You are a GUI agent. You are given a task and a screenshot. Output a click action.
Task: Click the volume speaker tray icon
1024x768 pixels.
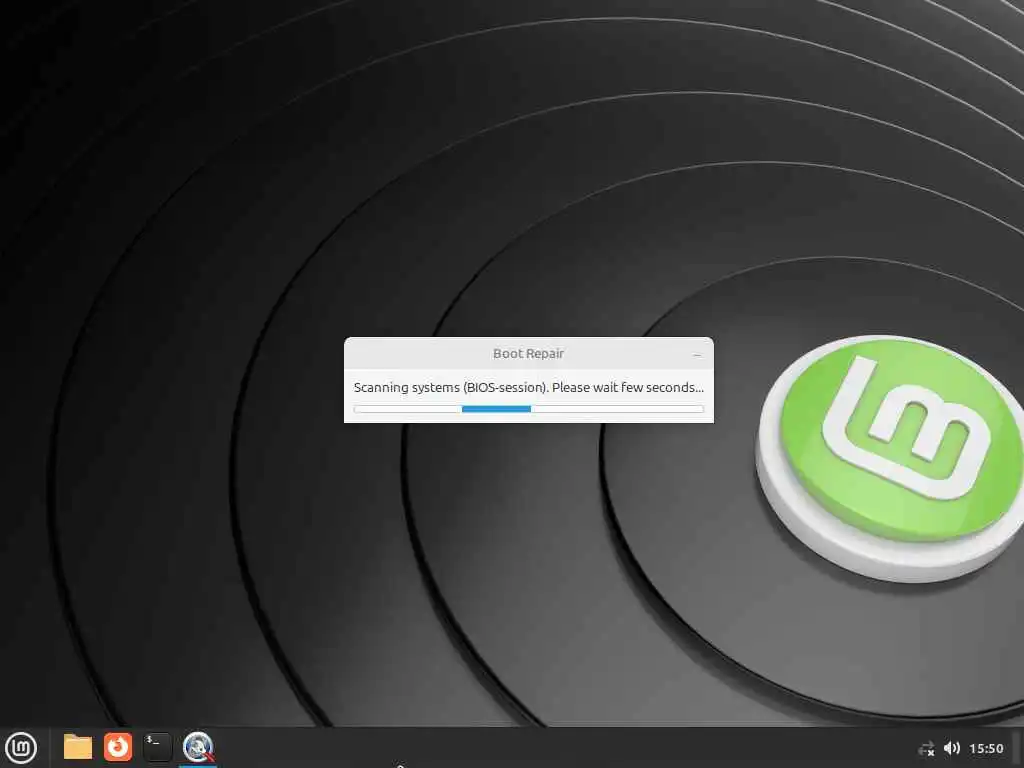point(952,748)
